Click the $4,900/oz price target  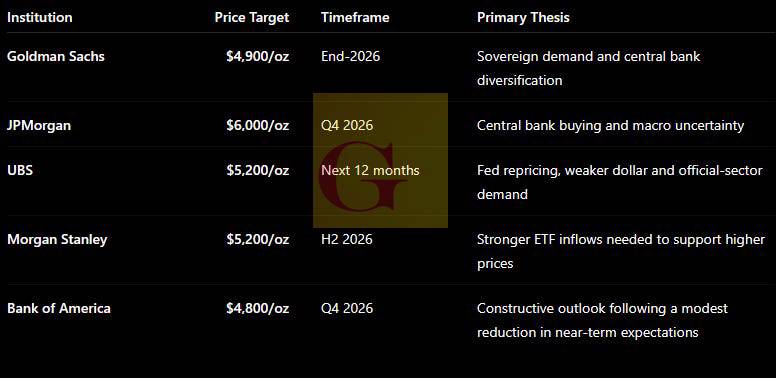pyautogui.click(x=258, y=56)
